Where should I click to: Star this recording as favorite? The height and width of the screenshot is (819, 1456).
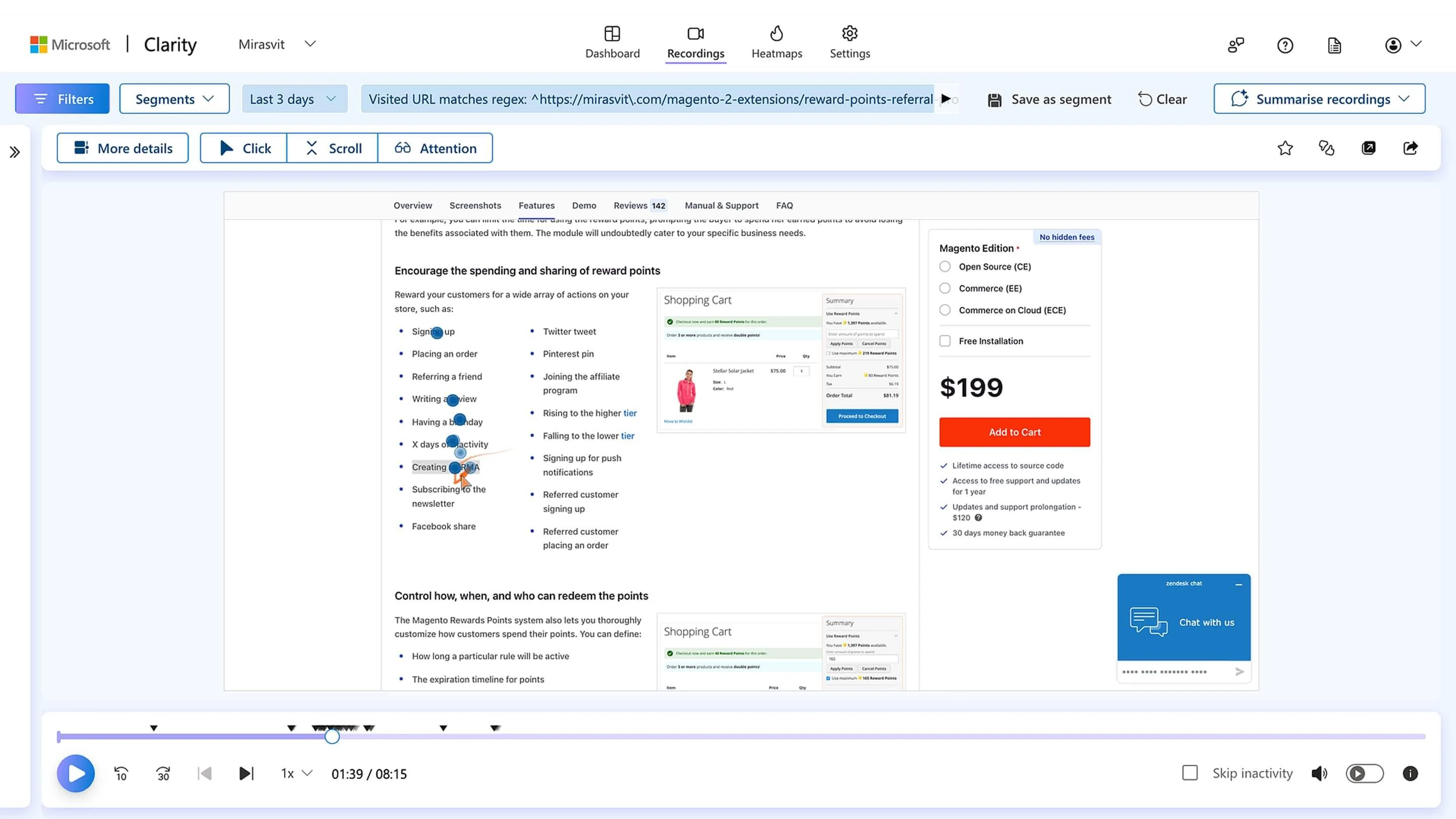coord(1284,148)
